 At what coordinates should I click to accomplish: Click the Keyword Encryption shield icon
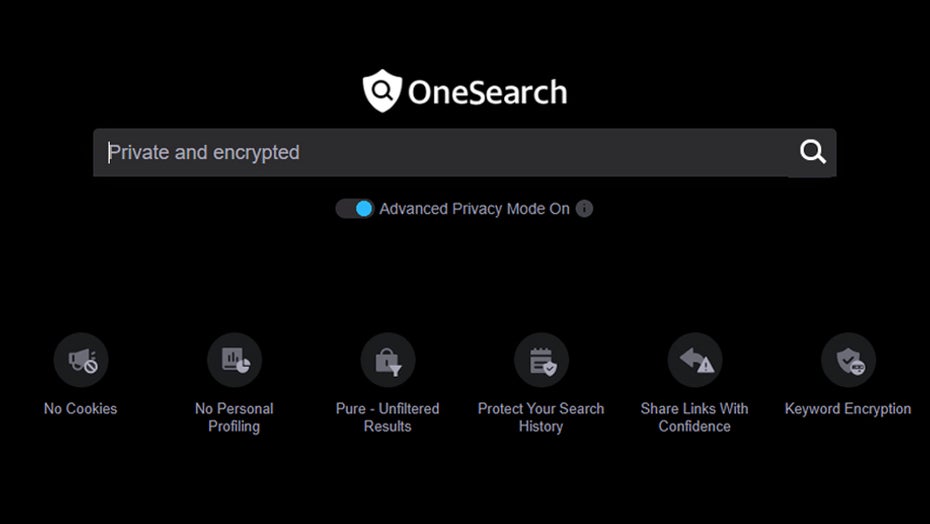coord(848,360)
